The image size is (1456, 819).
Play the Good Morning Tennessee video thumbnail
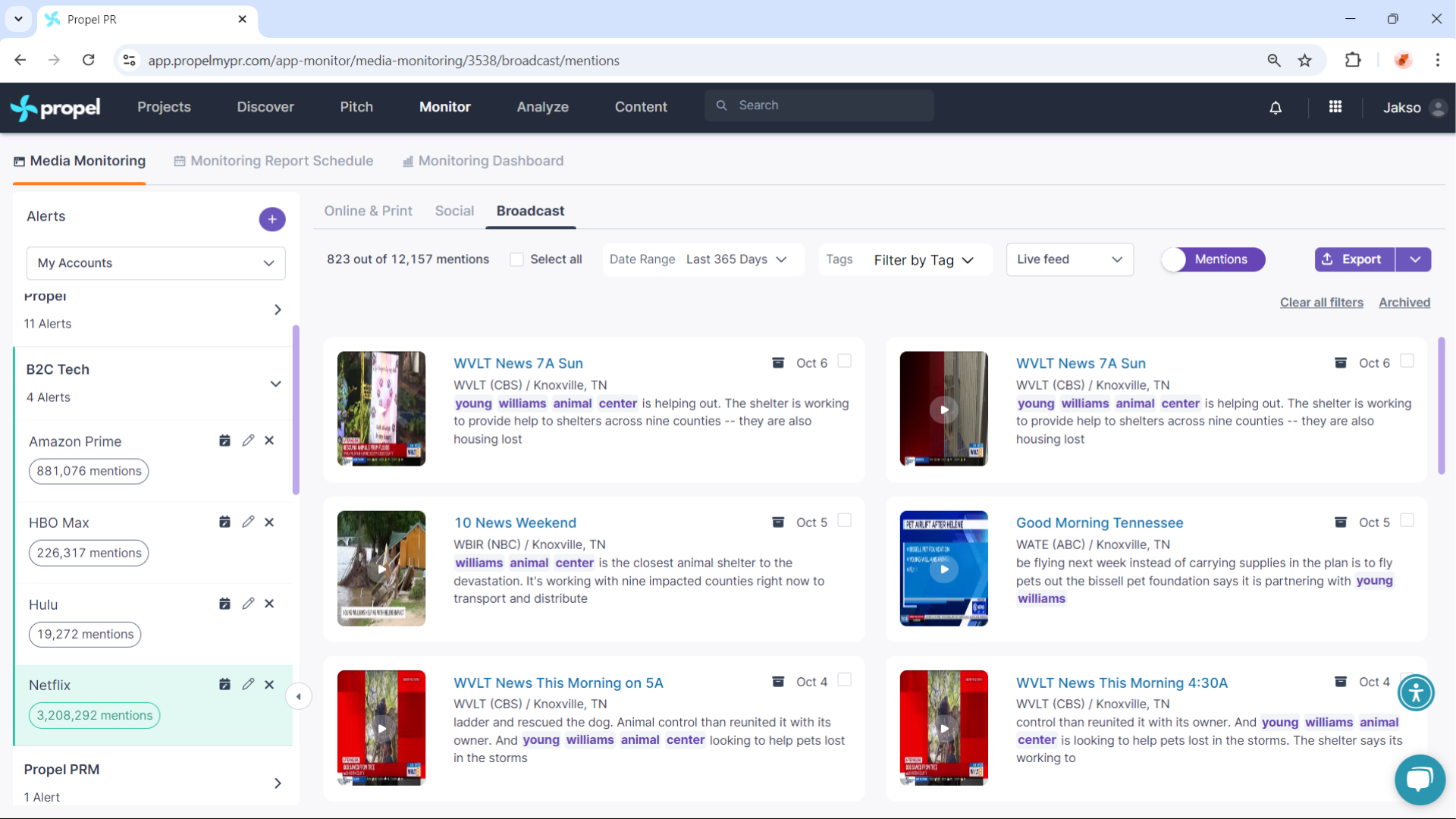pos(943,569)
